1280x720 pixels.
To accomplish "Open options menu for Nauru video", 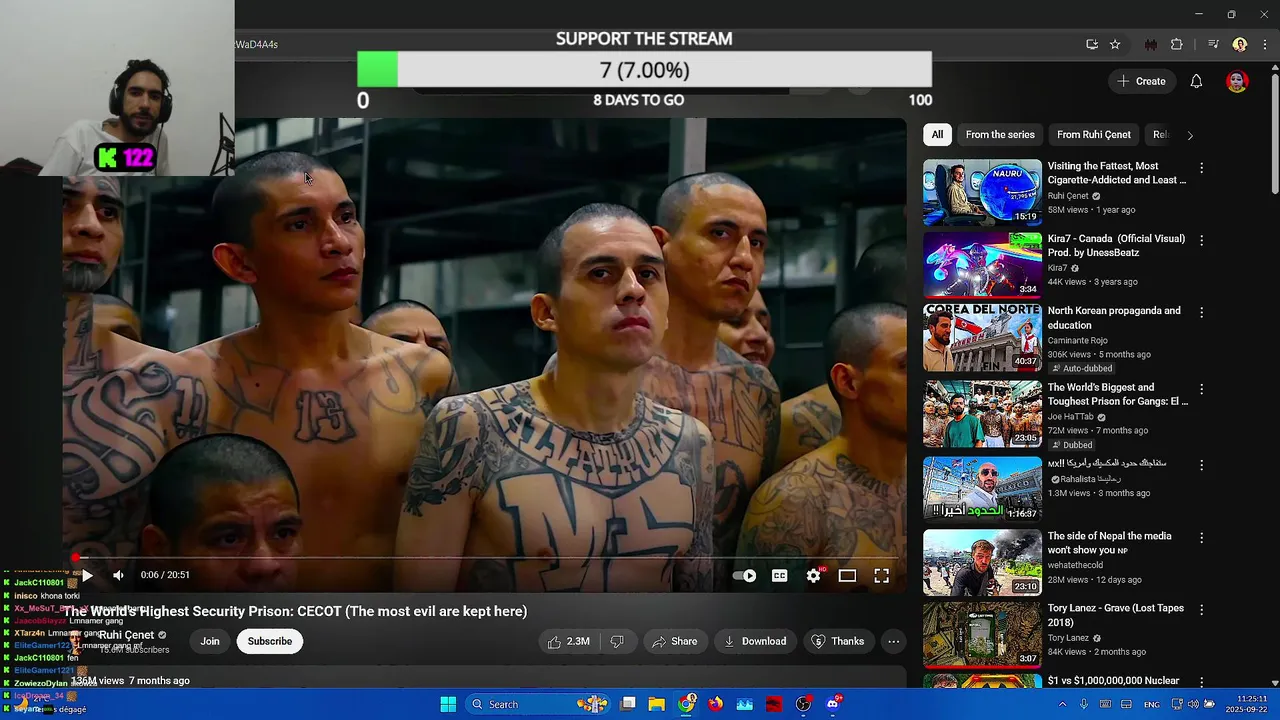I will pyautogui.click(x=1201, y=168).
